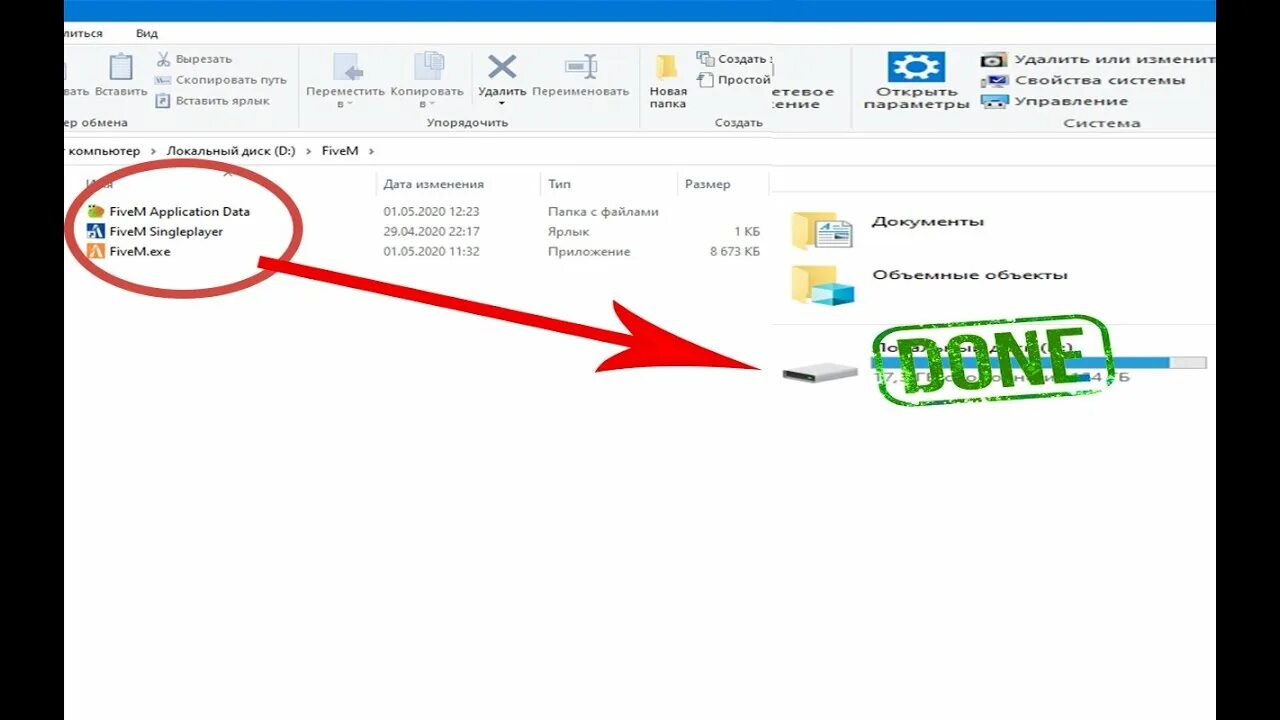Click type Папка с файлами
The width and height of the screenshot is (1280, 720).
coord(603,211)
